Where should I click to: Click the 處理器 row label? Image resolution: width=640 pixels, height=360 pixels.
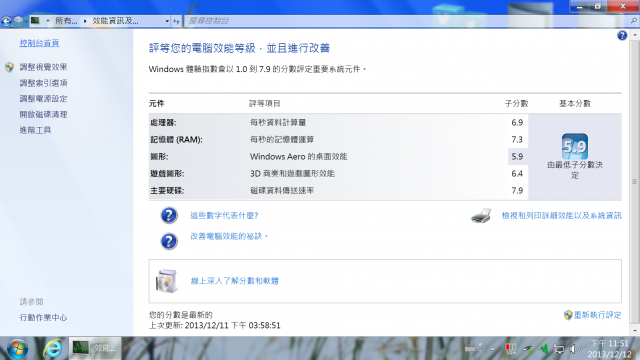163,122
